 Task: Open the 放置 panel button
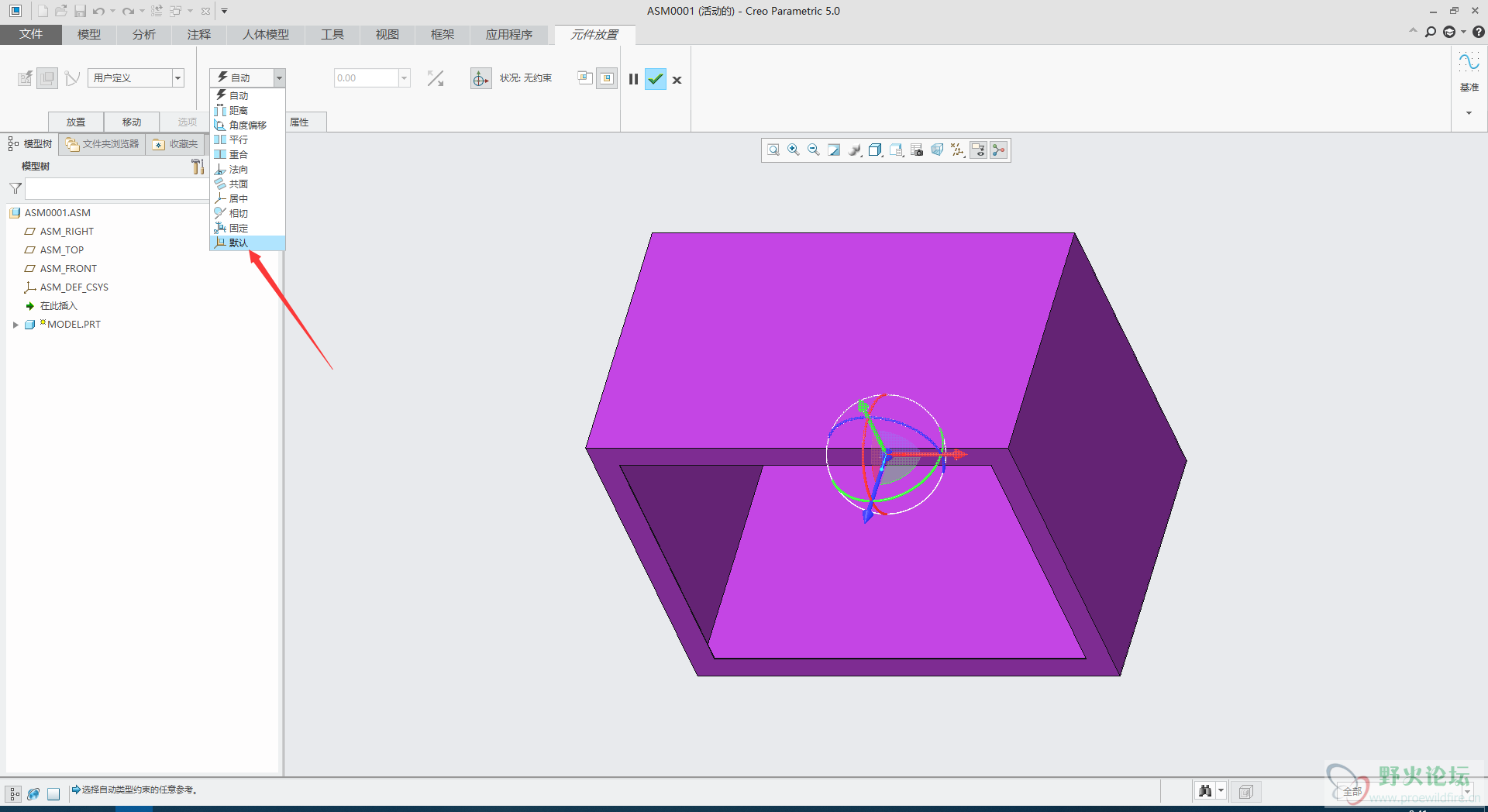(76, 122)
